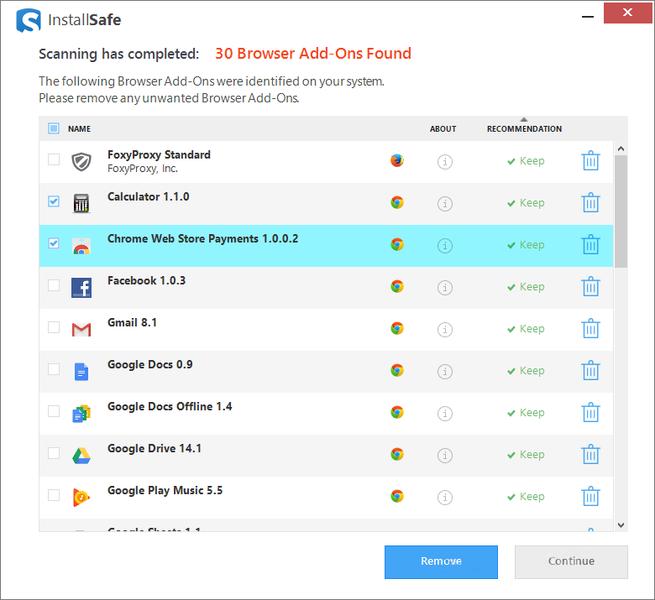Click the scrollbar up arrow

tap(621, 149)
